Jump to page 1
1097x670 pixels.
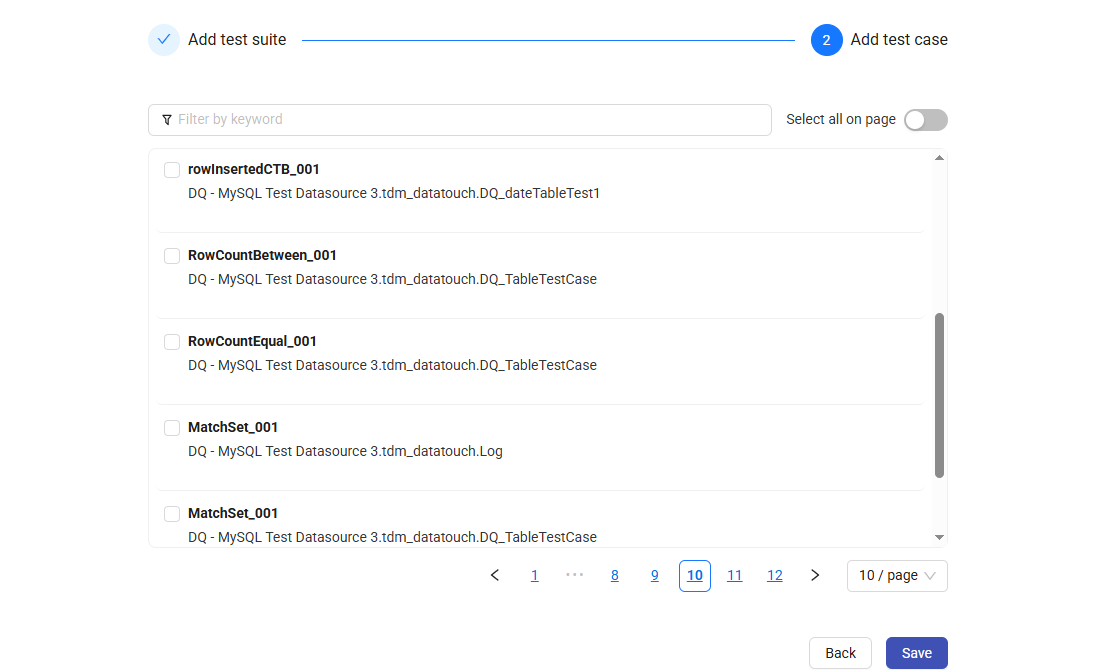pos(535,576)
